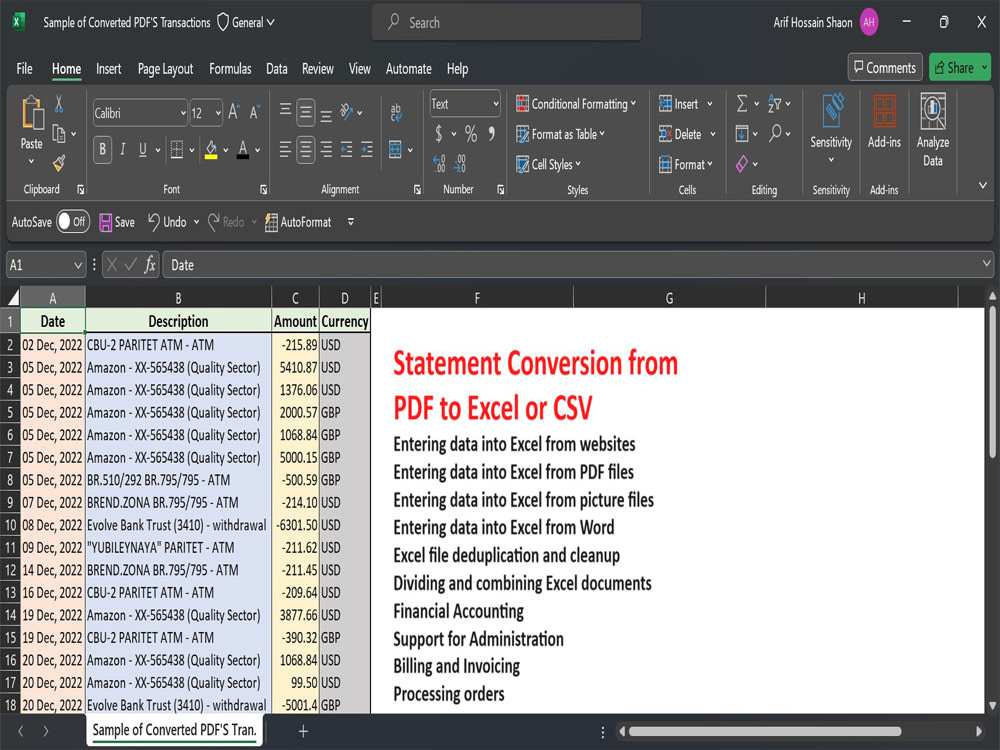Open Add-ins button
This screenshot has height=750, width=1000.
point(884,121)
